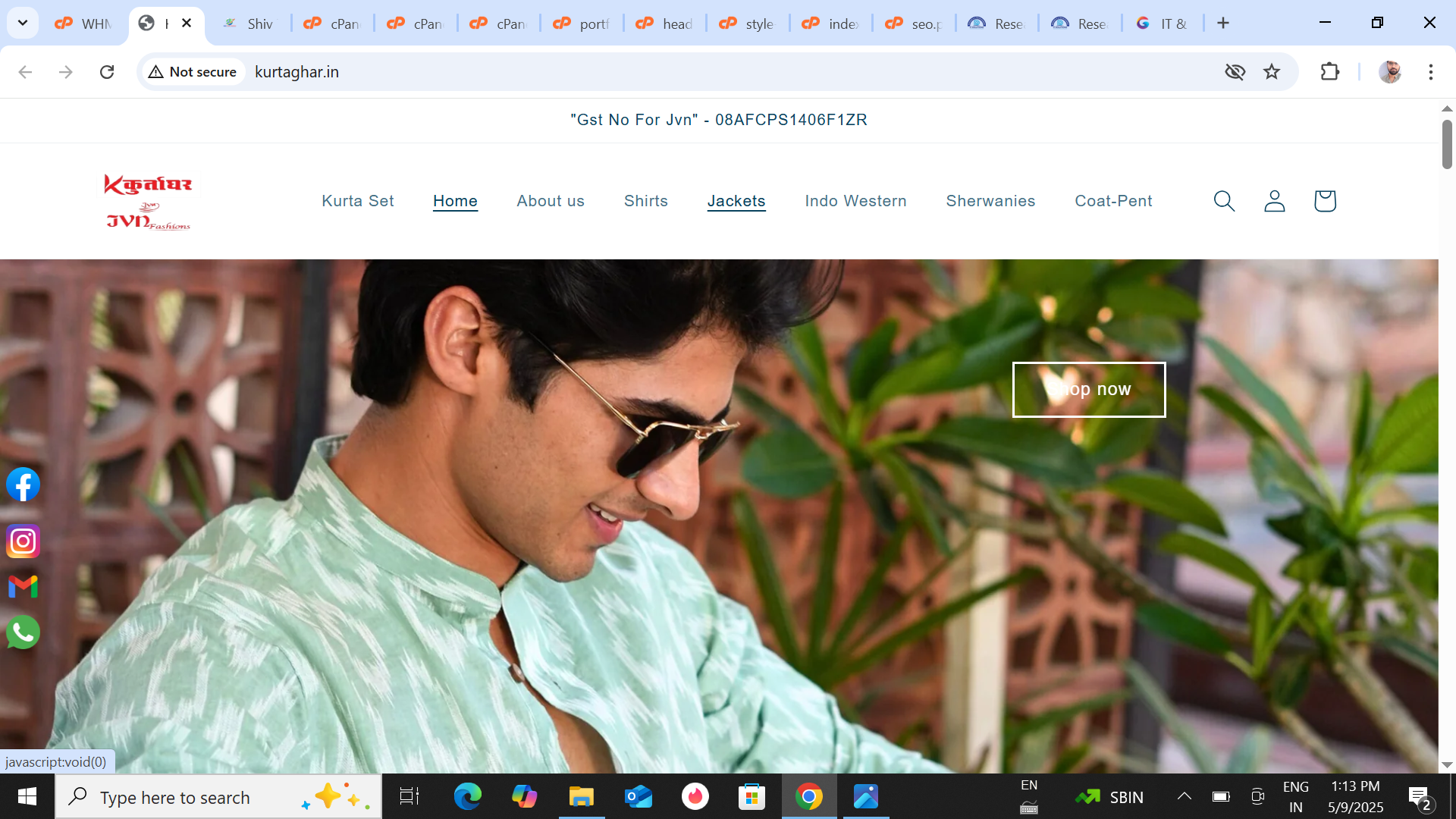Open a new browser tab
Screen dimensions: 1456x819
1223,24
